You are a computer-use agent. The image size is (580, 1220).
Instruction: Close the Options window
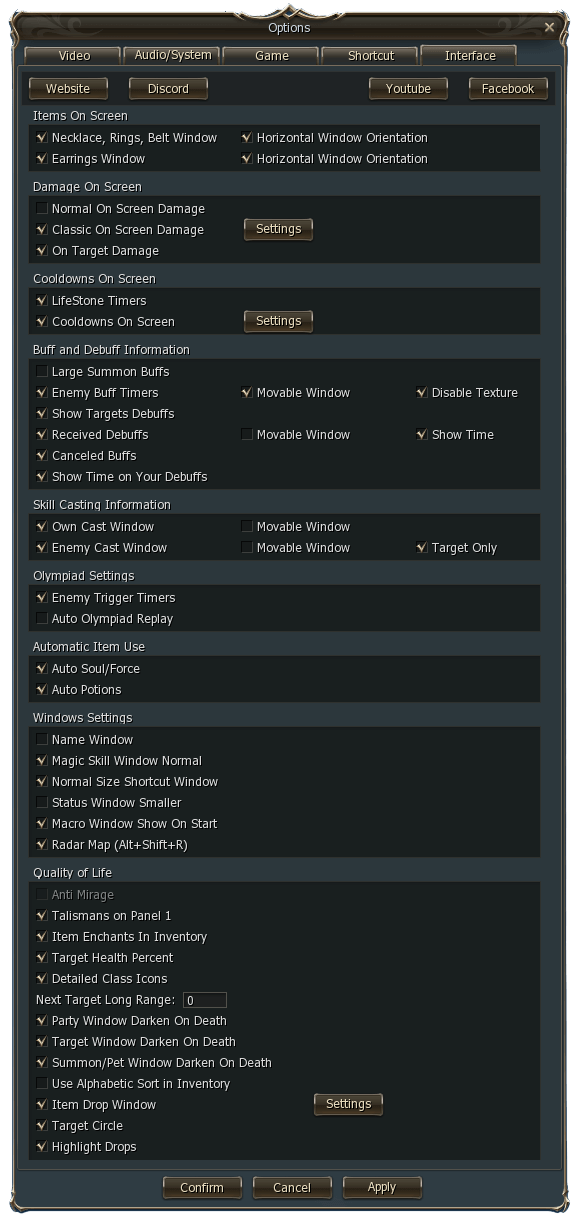(549, 28)
